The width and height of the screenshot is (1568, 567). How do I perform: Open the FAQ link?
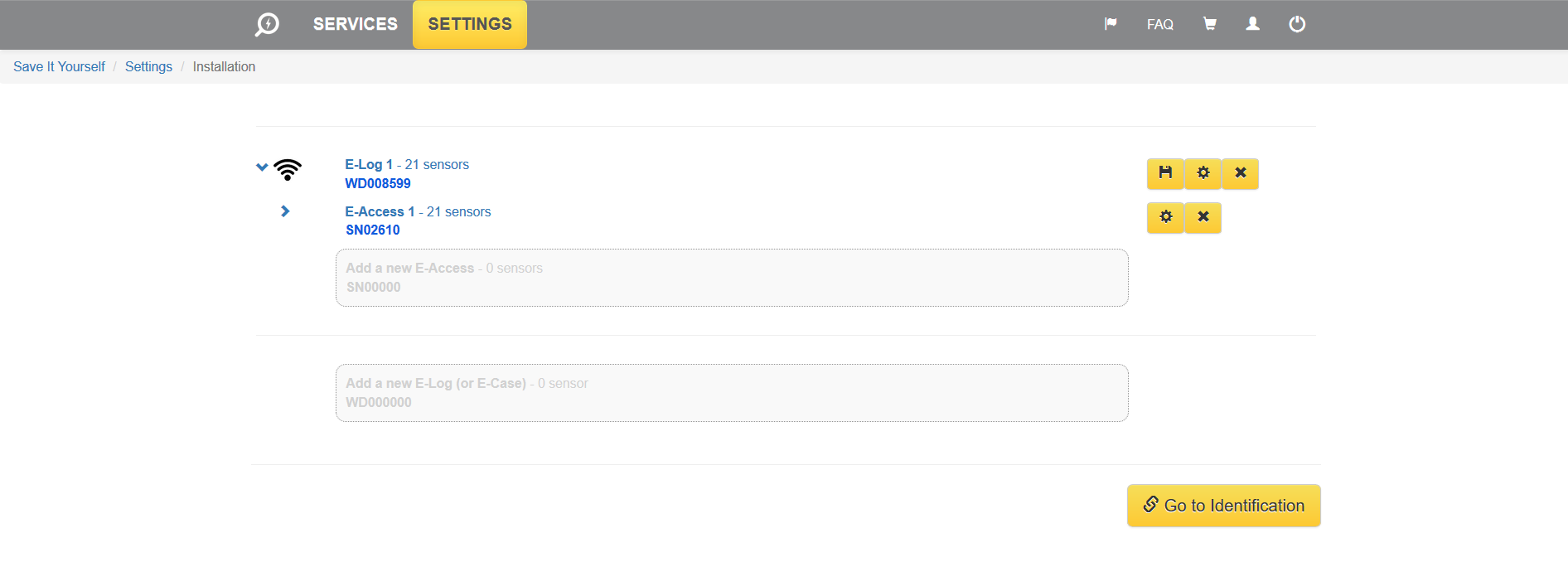tap(1159, 24)
